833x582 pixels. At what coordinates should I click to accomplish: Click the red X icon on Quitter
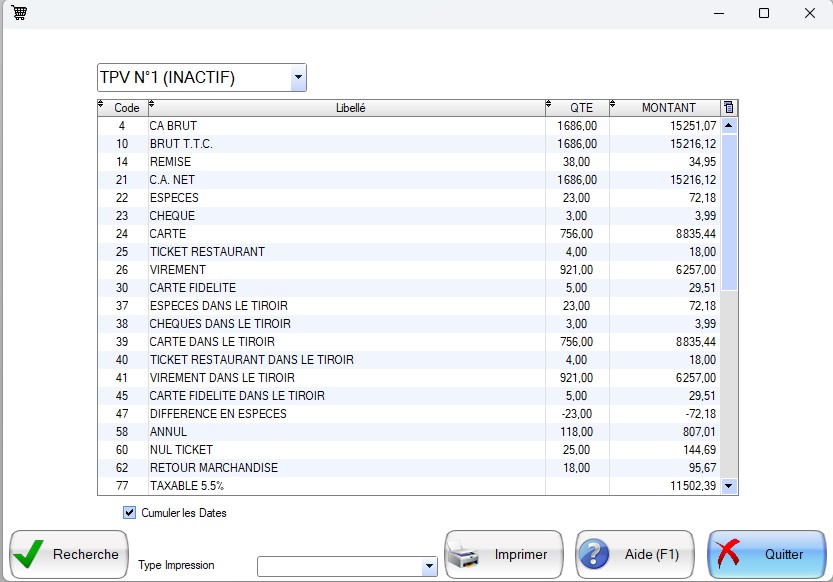730,554
